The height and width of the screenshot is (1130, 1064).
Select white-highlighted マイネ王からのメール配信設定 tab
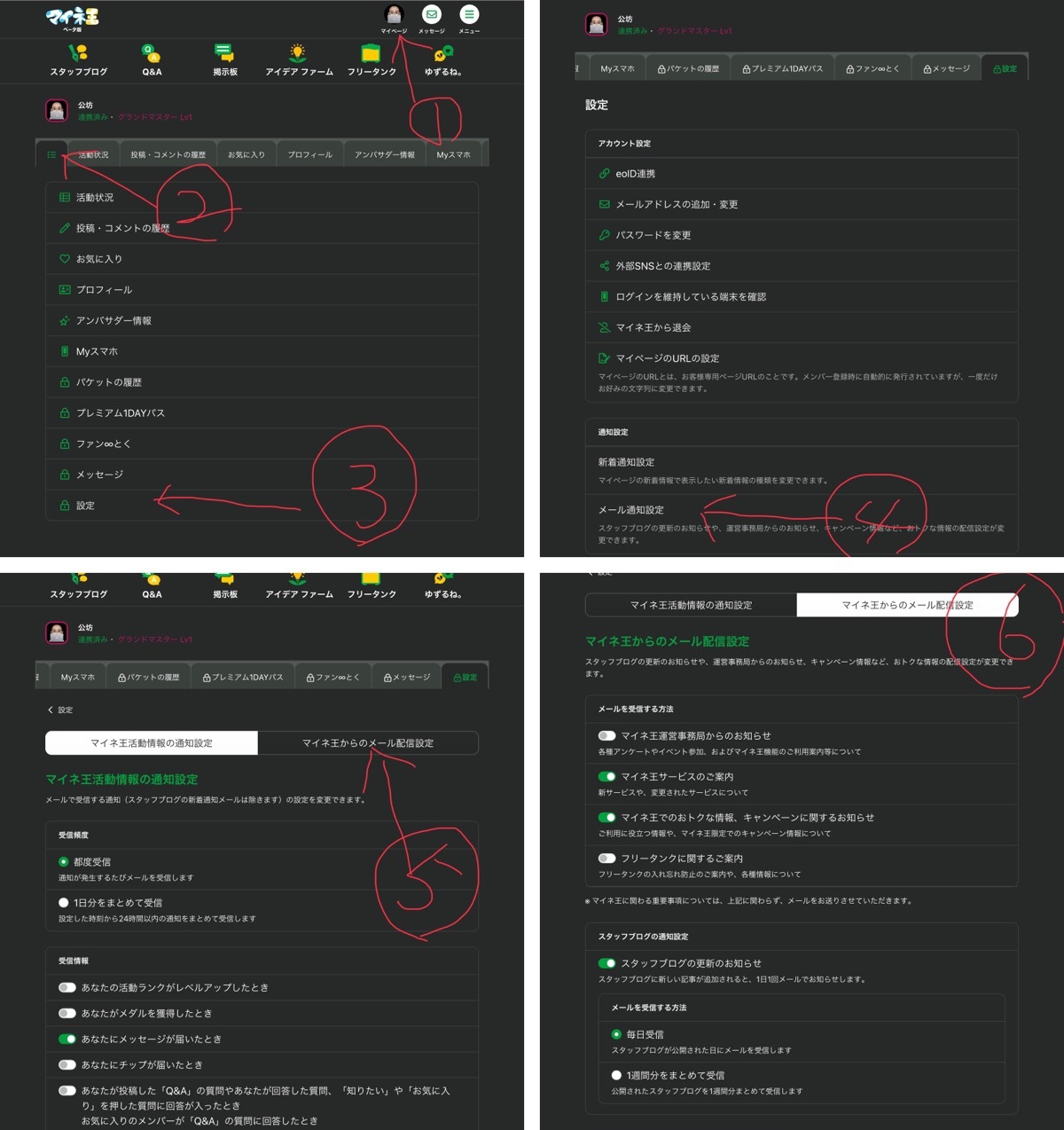(x=907, y=605)
